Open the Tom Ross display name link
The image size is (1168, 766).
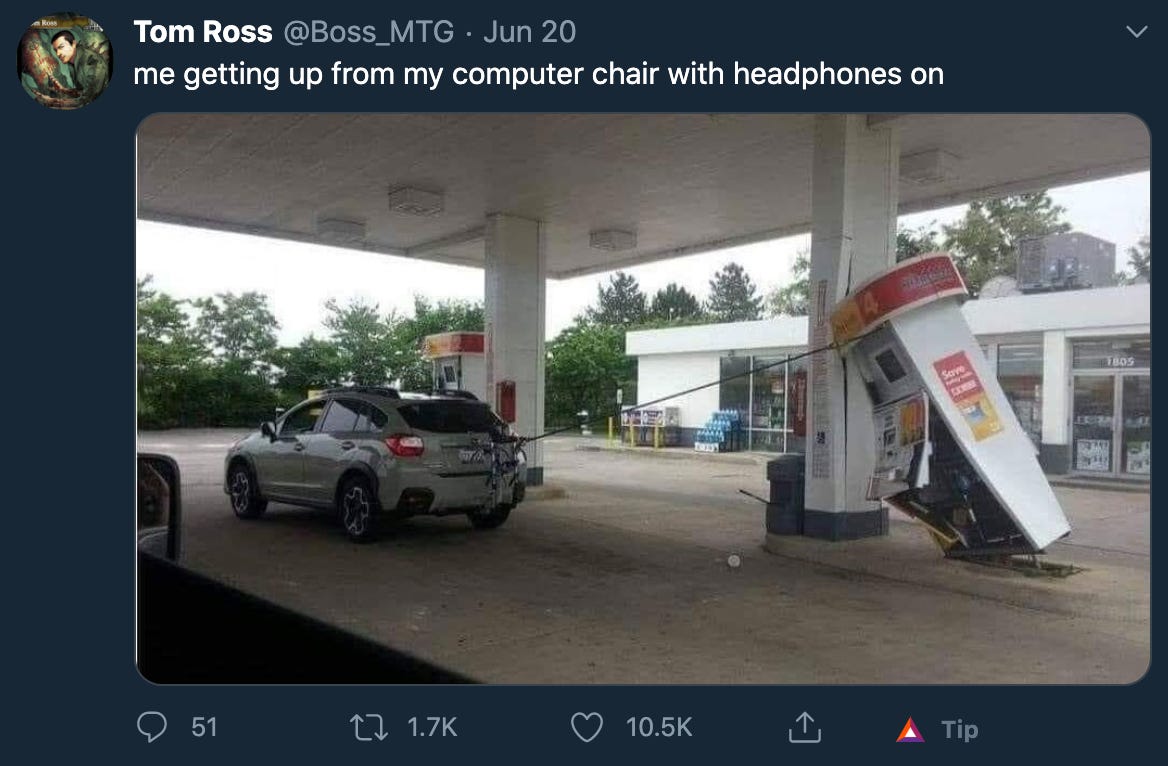pos(203,32)
